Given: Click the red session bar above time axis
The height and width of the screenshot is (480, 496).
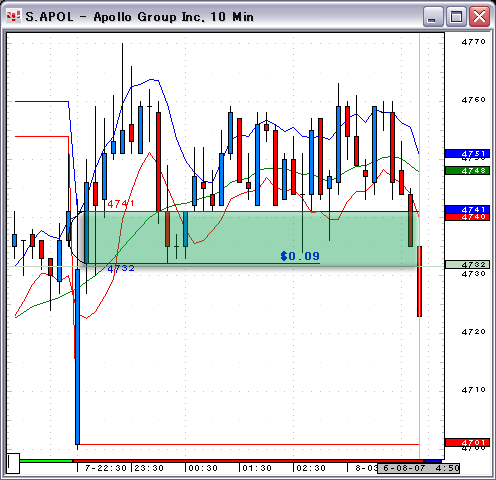Looking at the screenshot, I should (x=248, y=461).
